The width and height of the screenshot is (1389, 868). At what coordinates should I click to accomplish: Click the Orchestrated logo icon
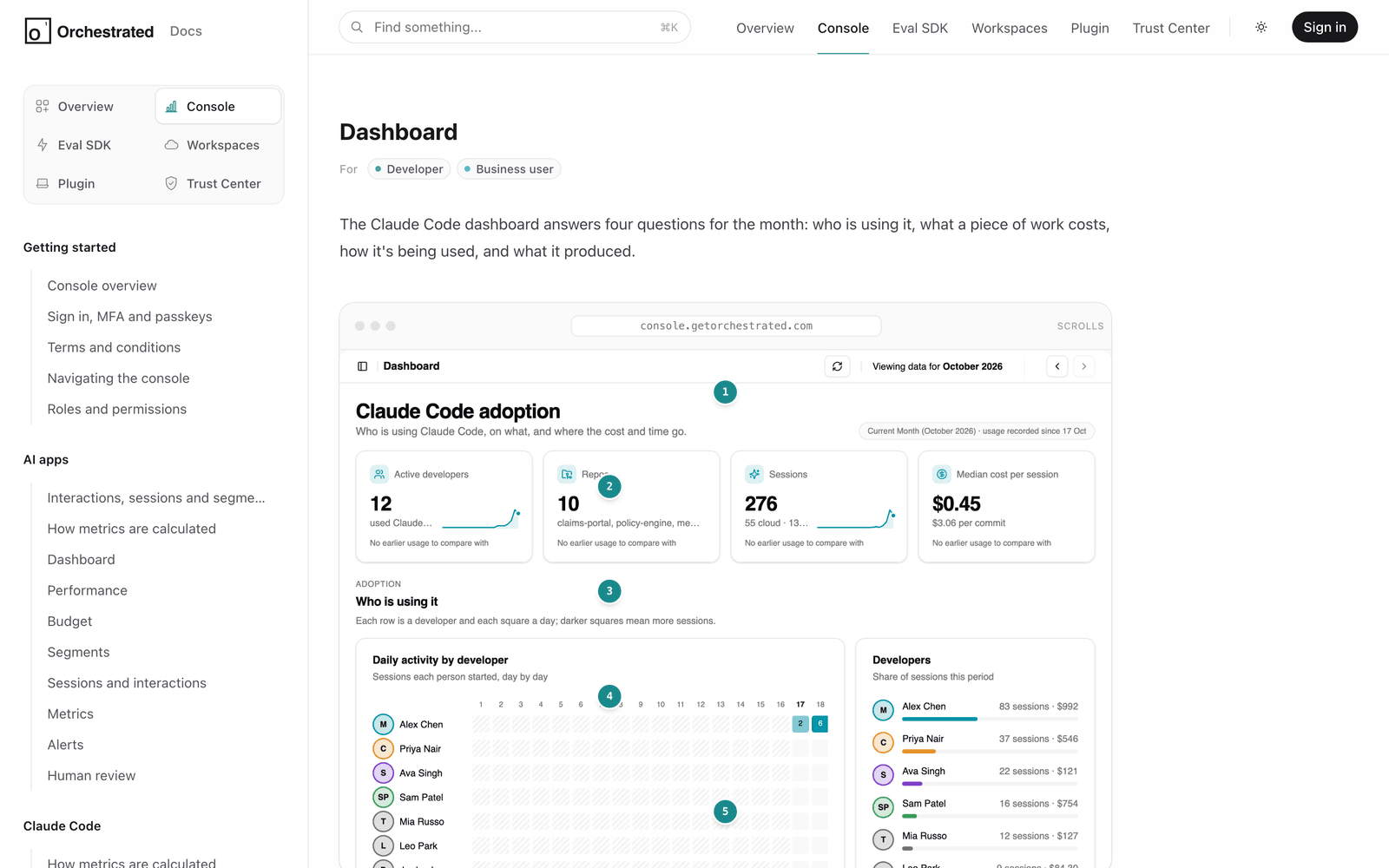pyautogui.click(x=37, y=31)
